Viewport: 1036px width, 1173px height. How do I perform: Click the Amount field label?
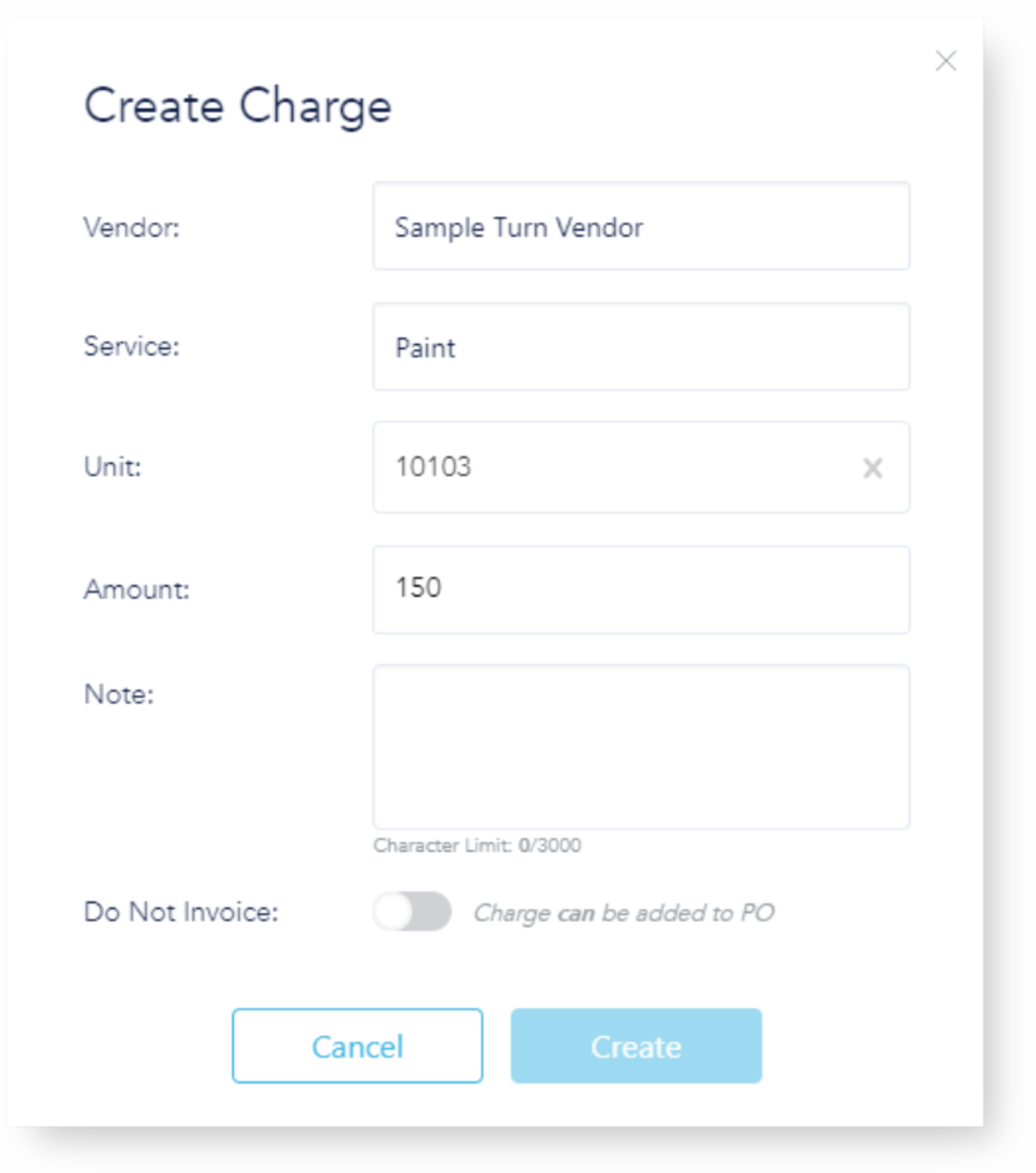(137, 589)
